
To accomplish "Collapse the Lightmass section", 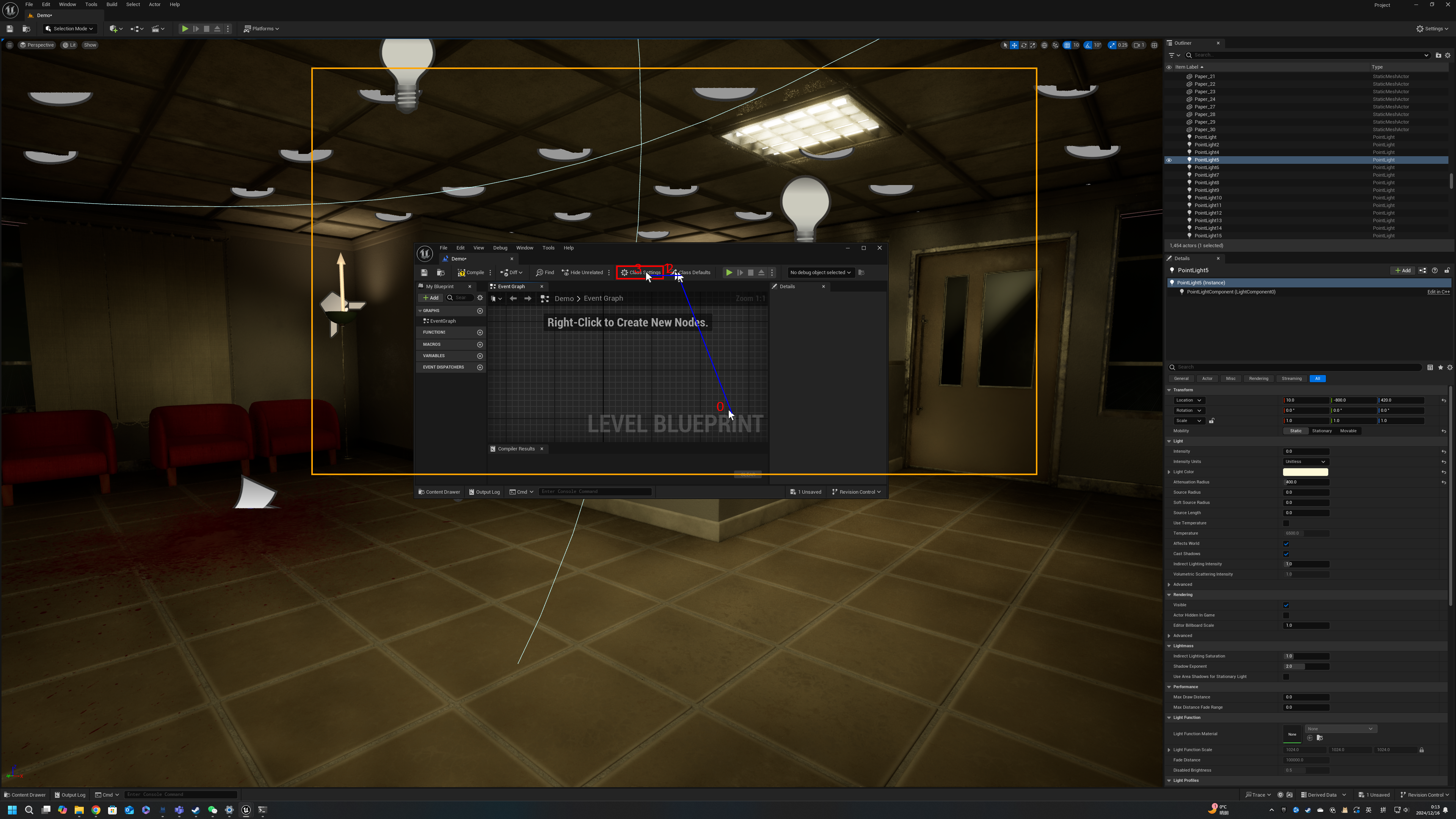I will 1169,646.
